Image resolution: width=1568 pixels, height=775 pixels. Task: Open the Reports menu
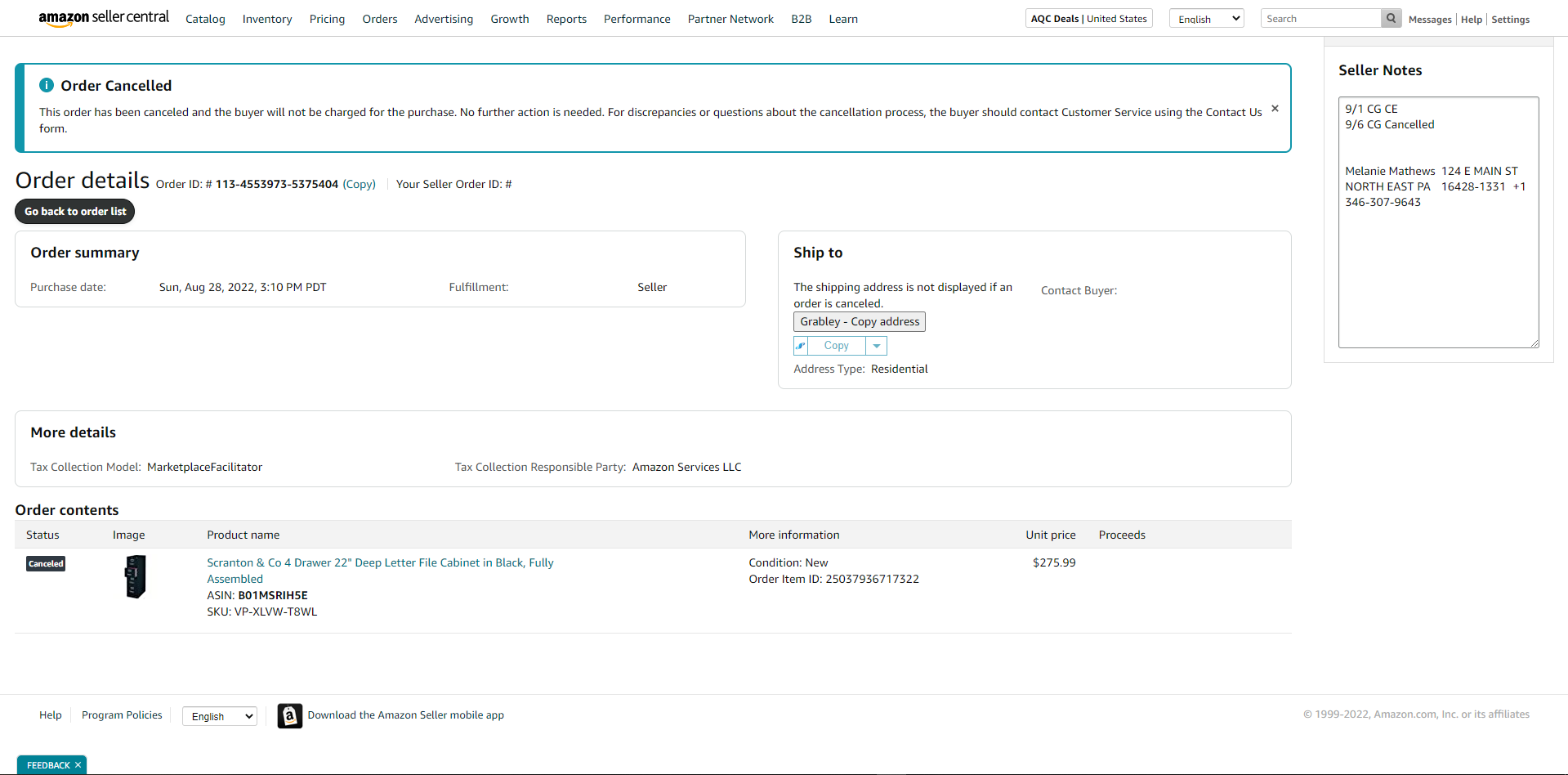tap(566, 19)
